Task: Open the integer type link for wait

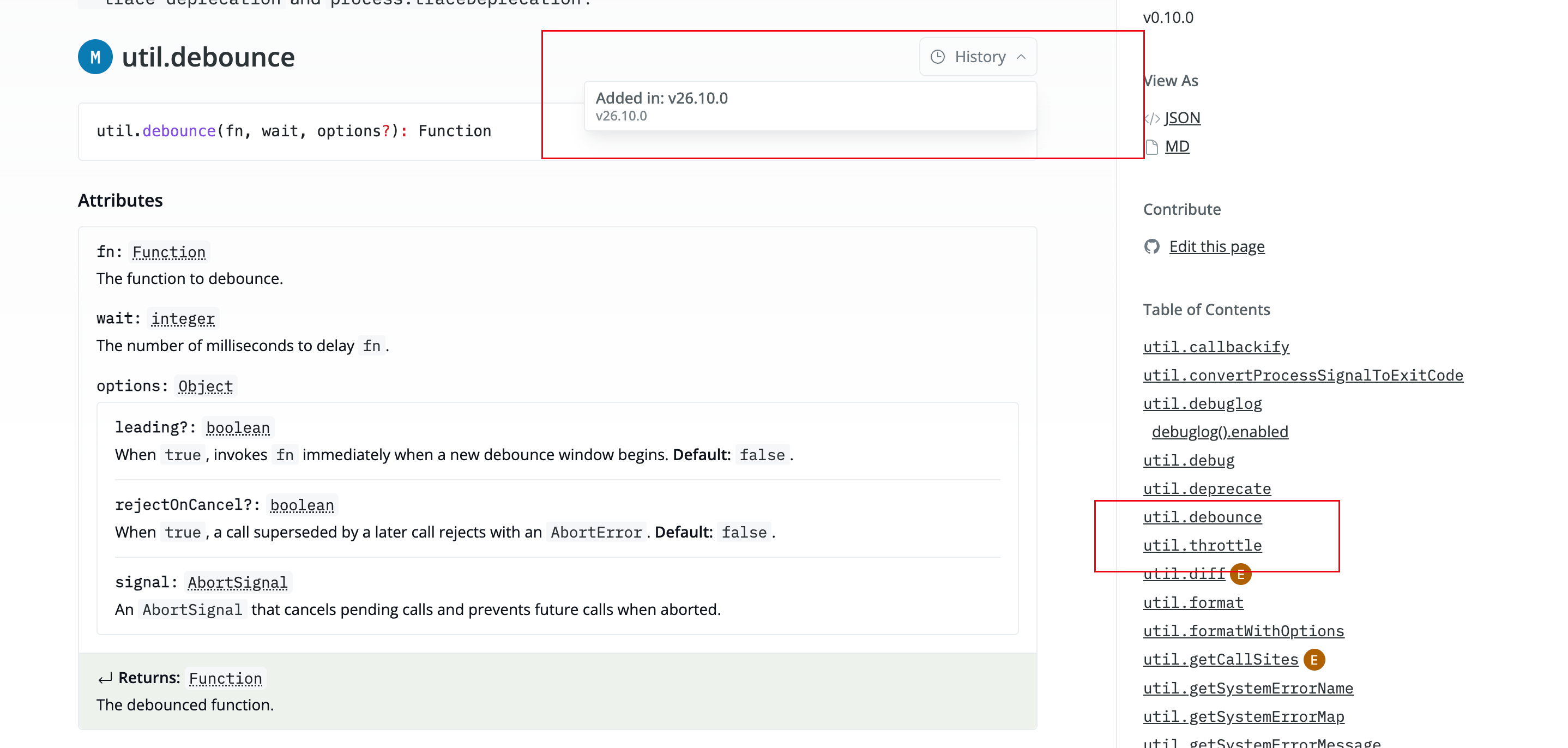Action: 183,318
